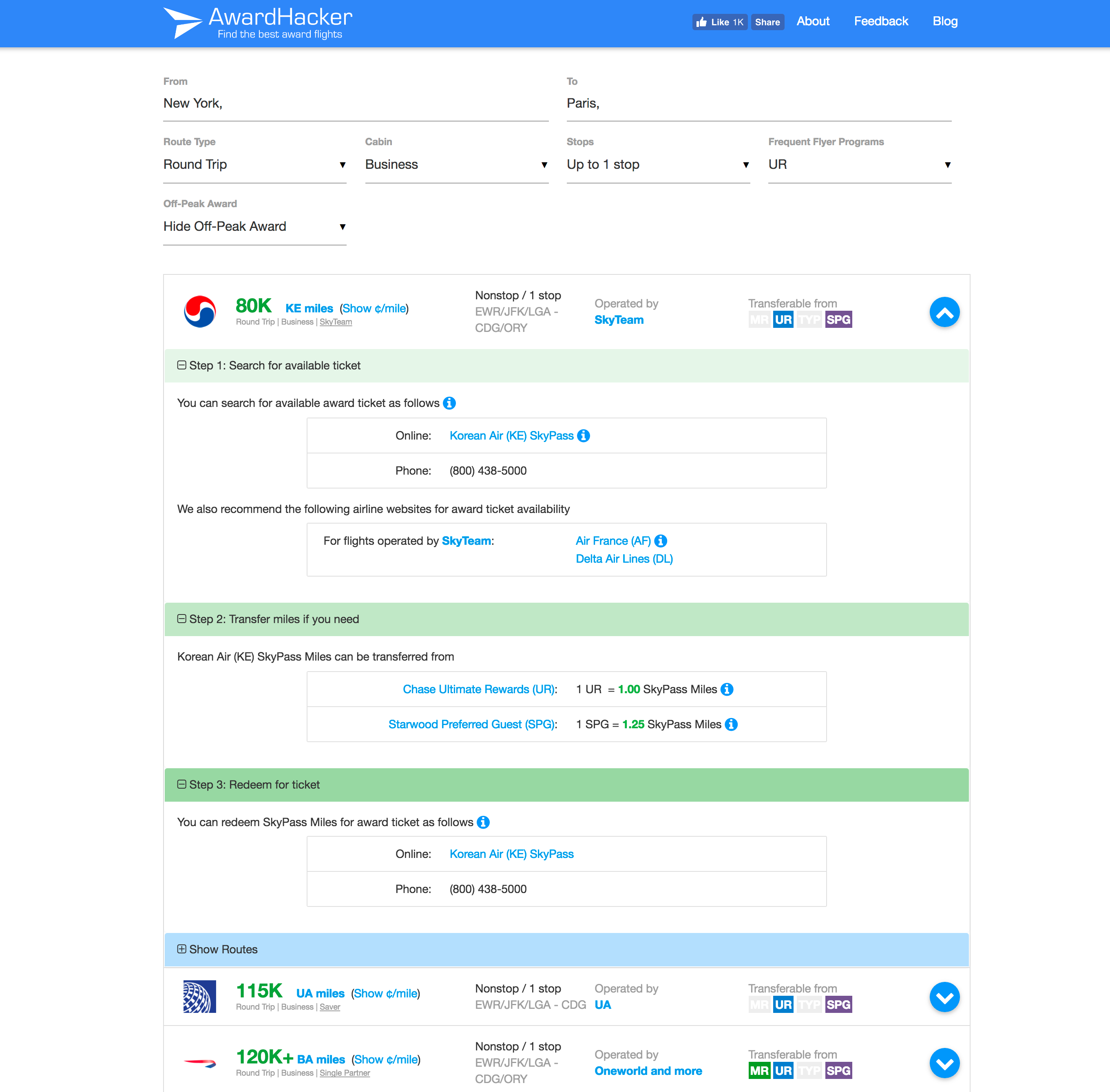This screenshot has height=1092, width=1110.
Task: Click the United Airlines globe logo
Action: [x=200, y=997]
